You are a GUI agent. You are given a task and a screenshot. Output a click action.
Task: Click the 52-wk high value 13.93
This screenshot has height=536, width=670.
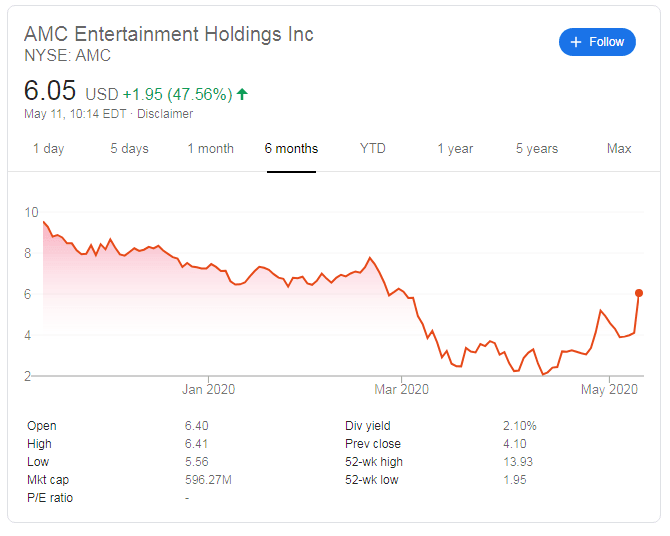518,462
